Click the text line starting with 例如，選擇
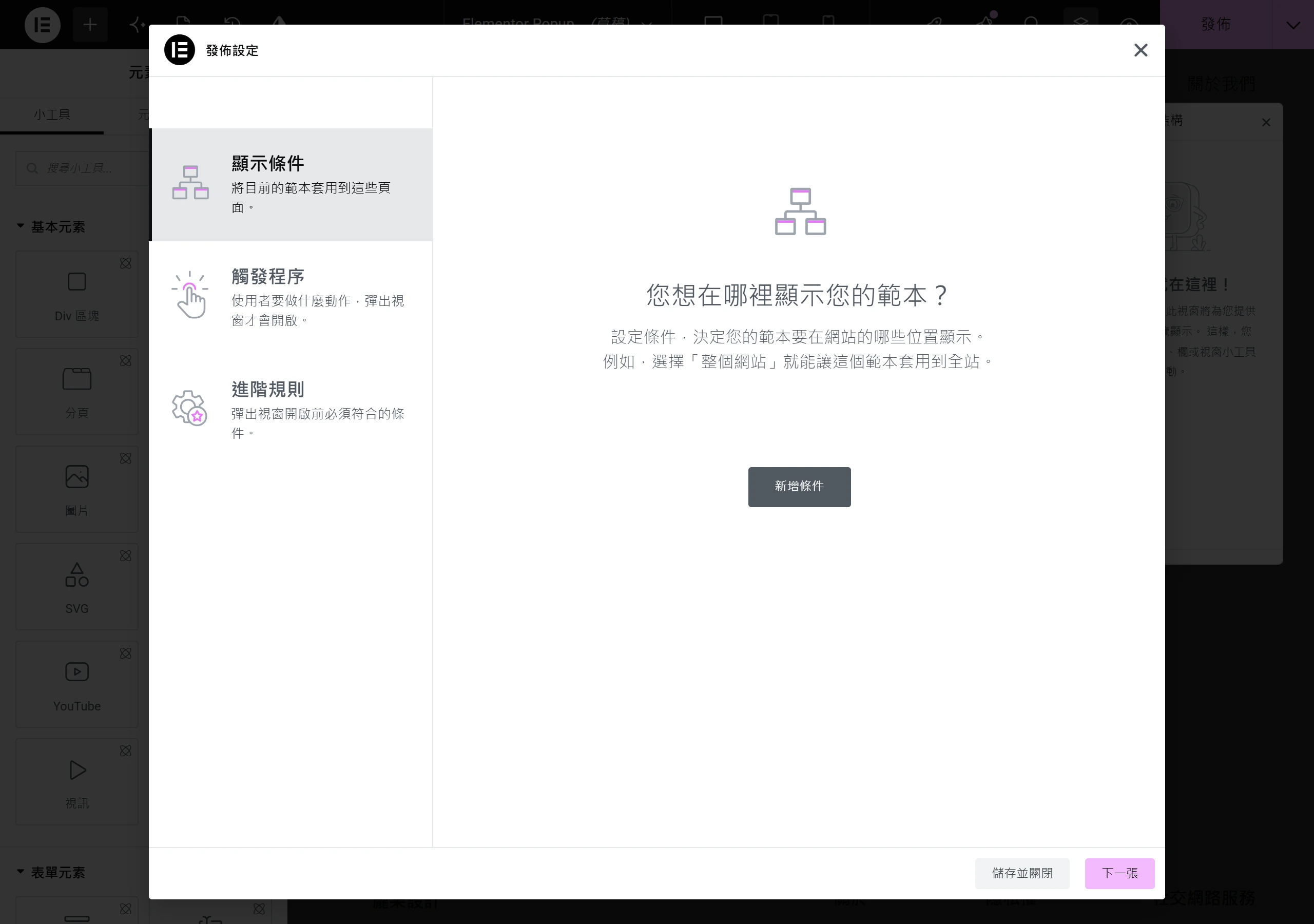Image resolution: width=1314 pixels, height=924 pixels. [799, 362]
